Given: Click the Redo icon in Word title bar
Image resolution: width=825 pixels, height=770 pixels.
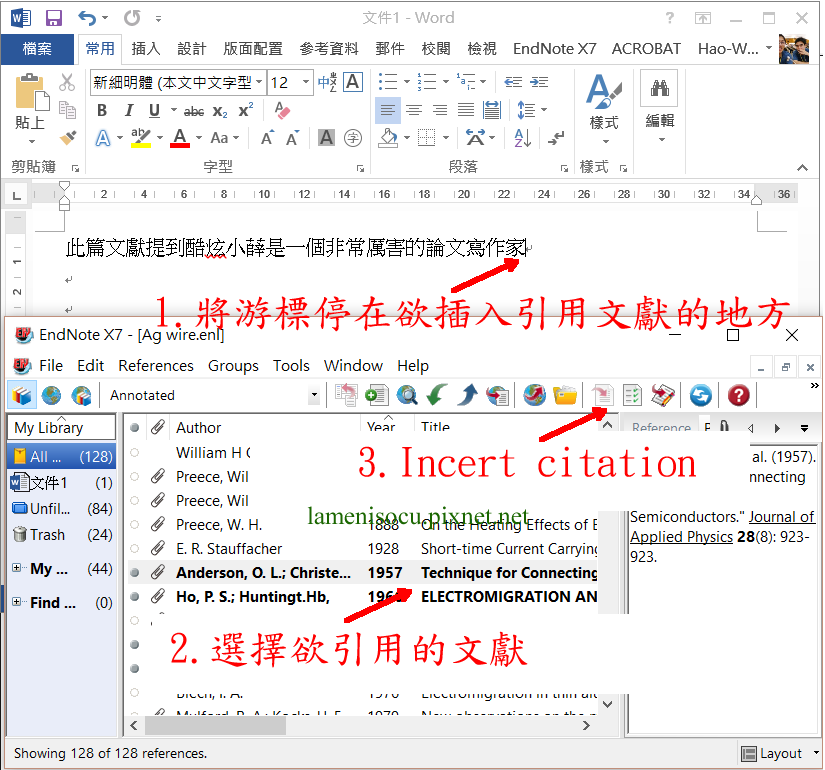Looking at the screenshot, I should pos(132,18).
